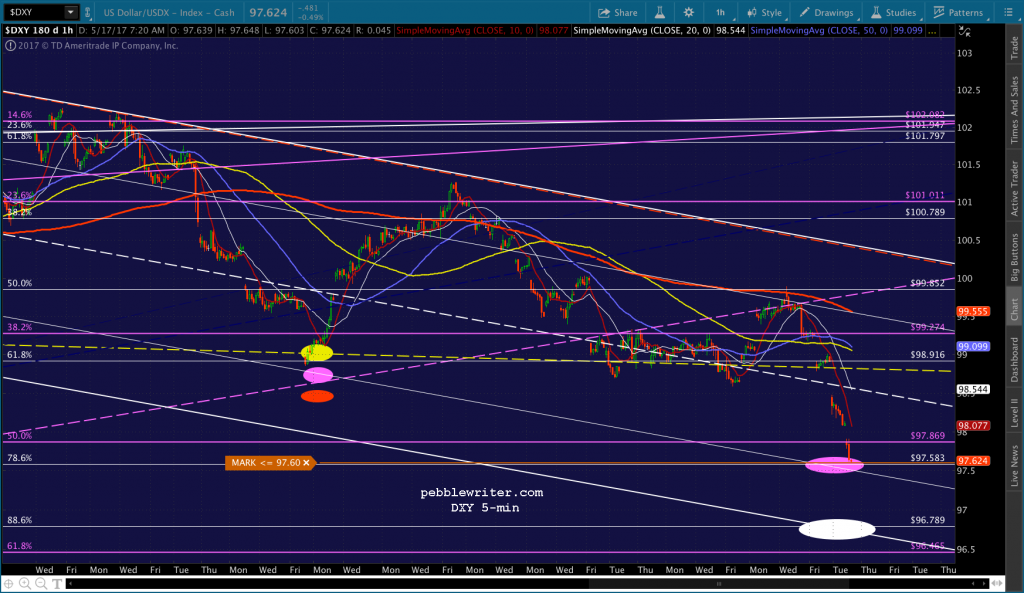Viewport: 1024px width, 593px height.
Task: Click the Share icon button
Action: point(617,13)
